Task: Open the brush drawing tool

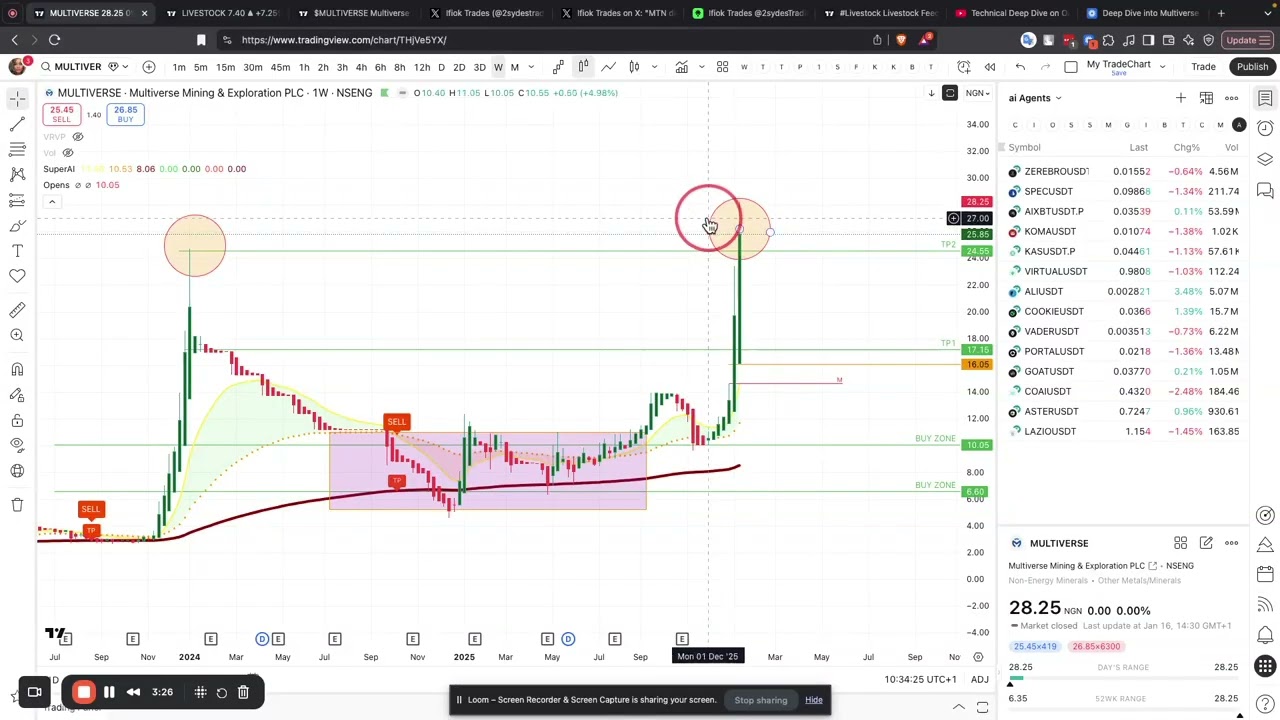Action: point(17,226)
